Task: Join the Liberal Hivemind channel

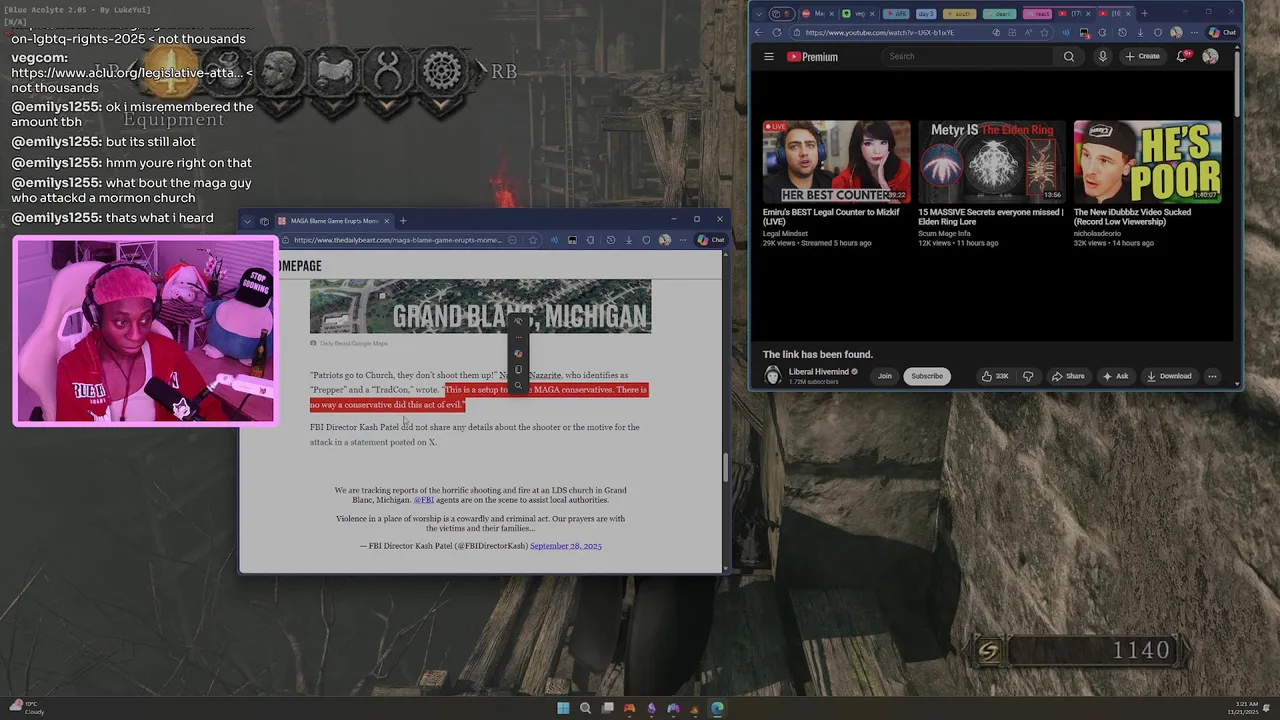Action: (884, 376)
